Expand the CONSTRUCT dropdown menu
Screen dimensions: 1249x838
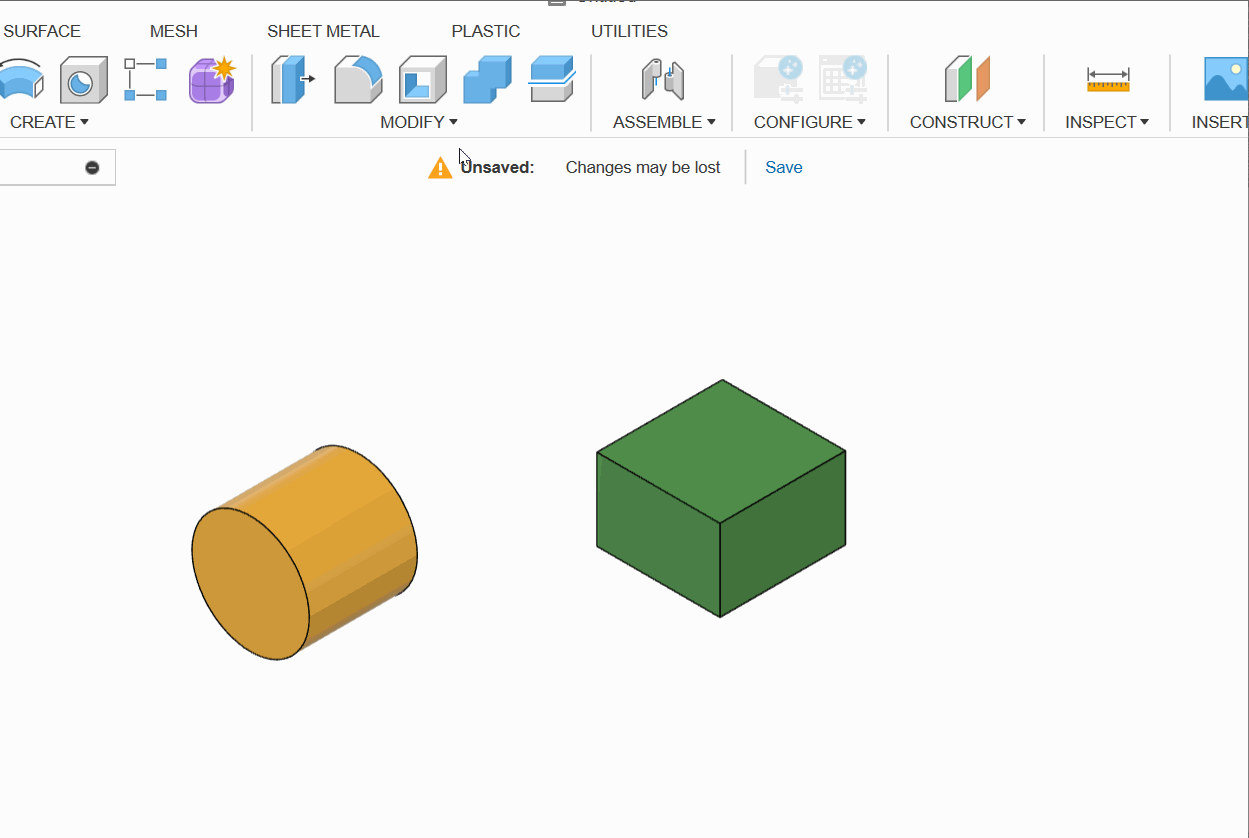966,122
